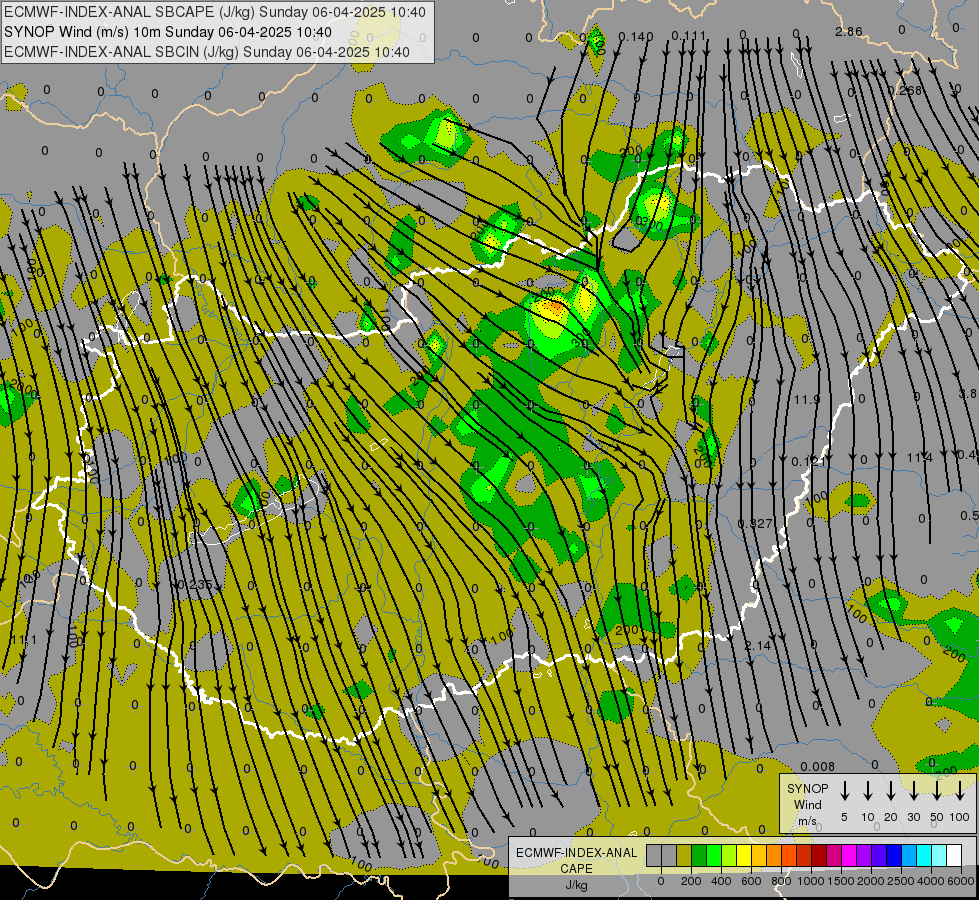Pick the pale cyan CAPE legend swatch
The image size is (979, 900).
point(938,855)
